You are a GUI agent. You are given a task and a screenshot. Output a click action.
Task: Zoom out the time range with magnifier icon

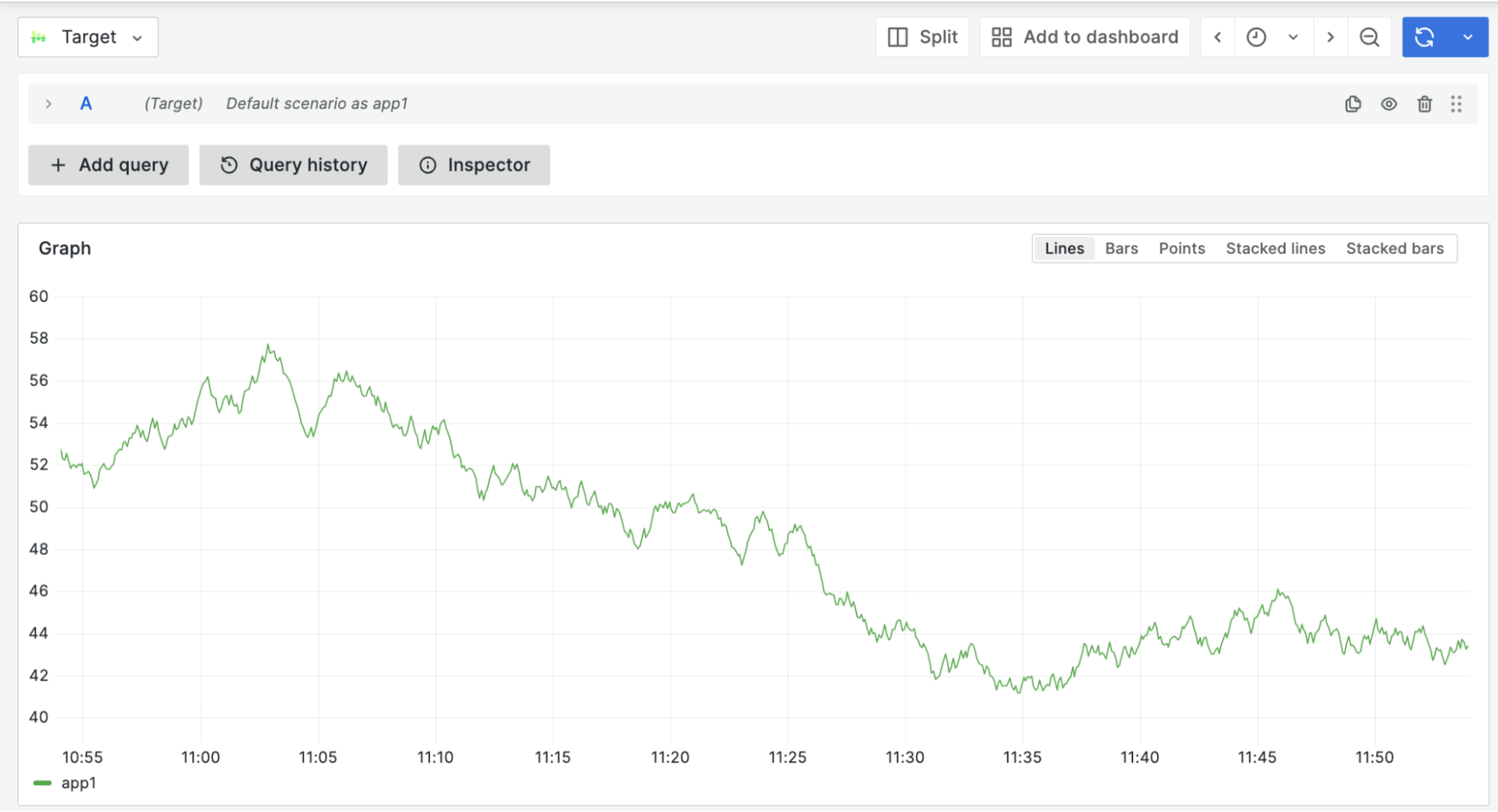point(1369,36)
